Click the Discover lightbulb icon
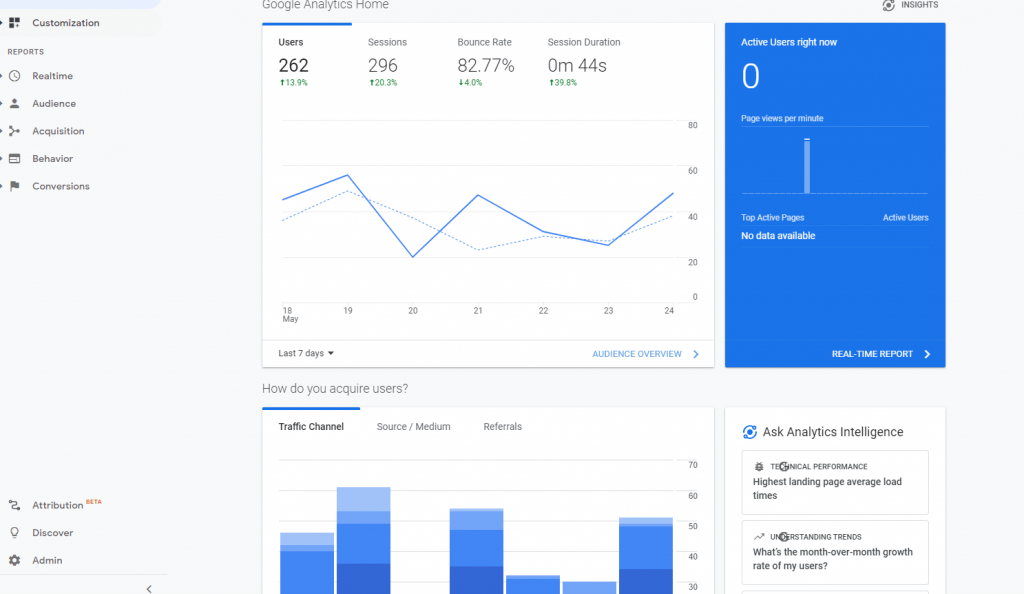The width and height of the screenshot is (1024, 594). point(14,533)
